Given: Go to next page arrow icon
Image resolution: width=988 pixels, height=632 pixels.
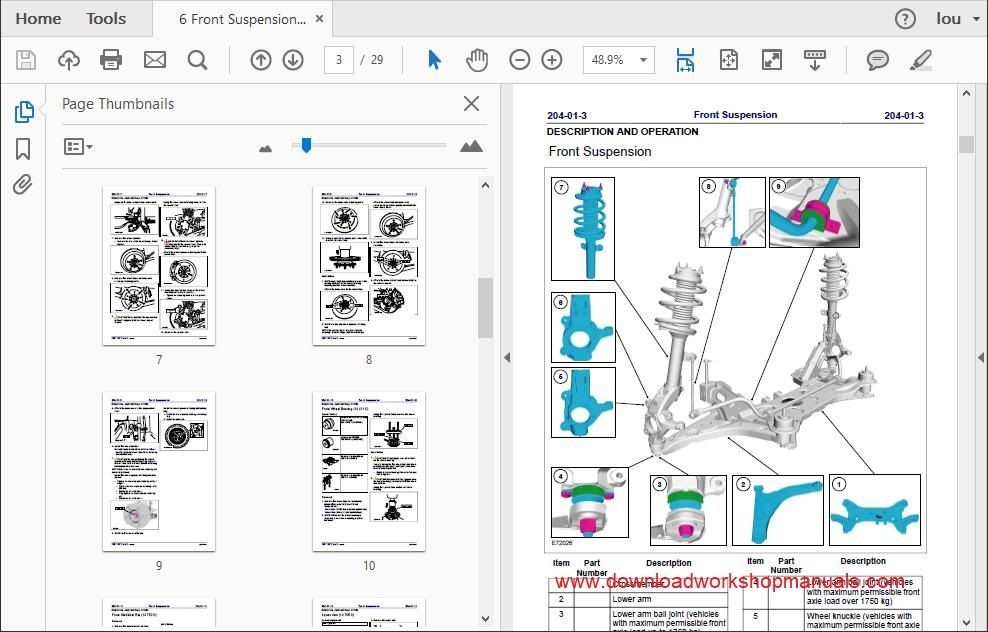Looking at the screenshot, I should coord(293,60).
